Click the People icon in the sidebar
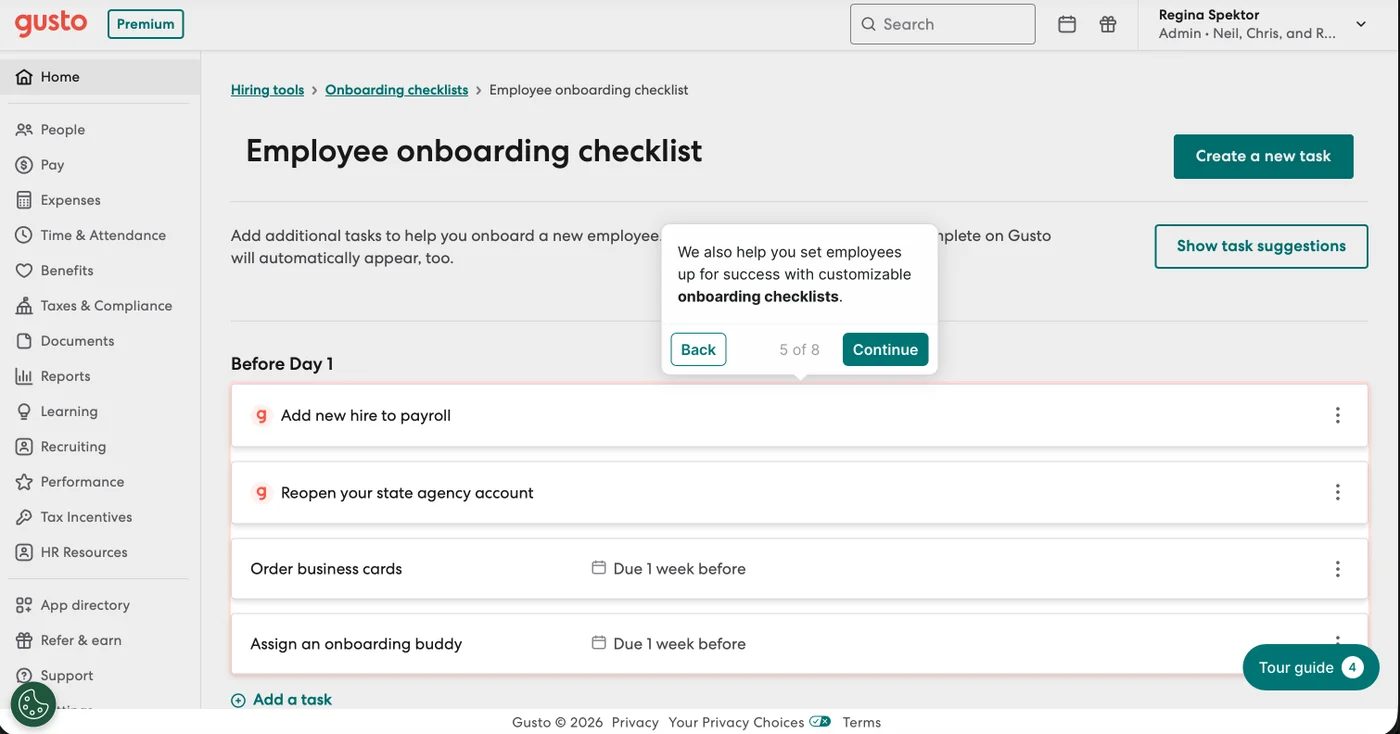This screenshot has width=1400, height=734. [24, 130]
